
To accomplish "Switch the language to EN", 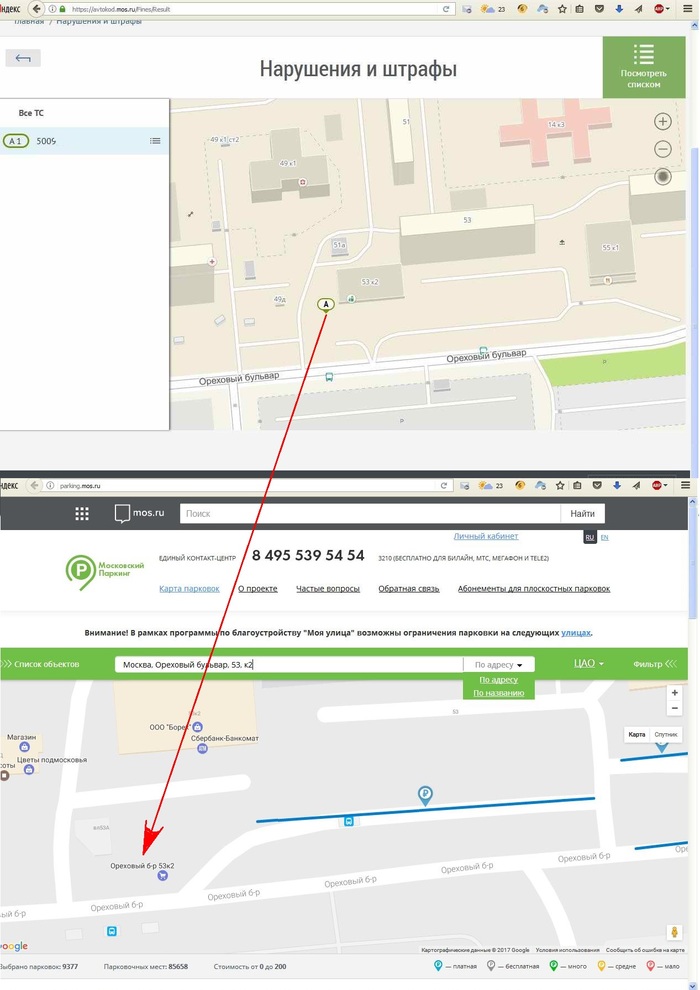I will click(x=604, y=537).
